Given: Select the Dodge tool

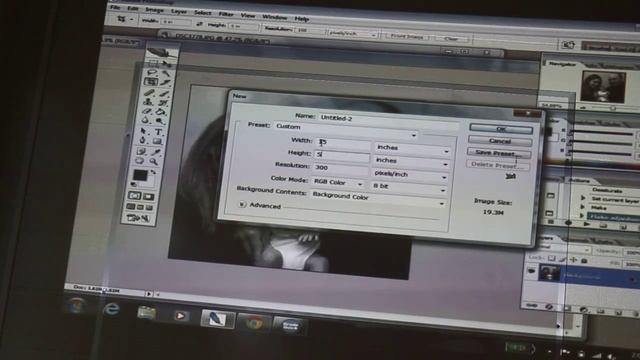Looking at the screenshot, I should pos(160,121).
